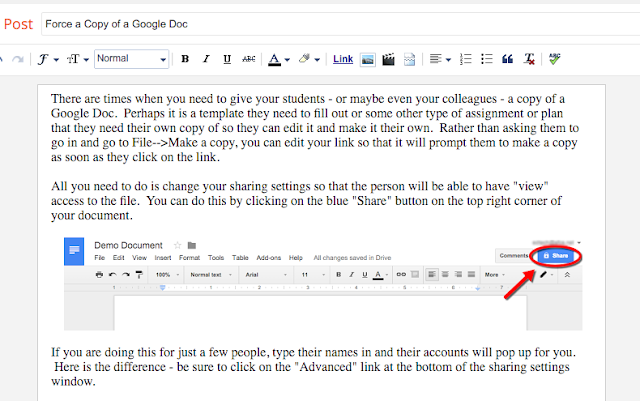Viewport: 640px width, 401px height.
Task: Open the font family dropdown
Action: [x=48, y=59]
